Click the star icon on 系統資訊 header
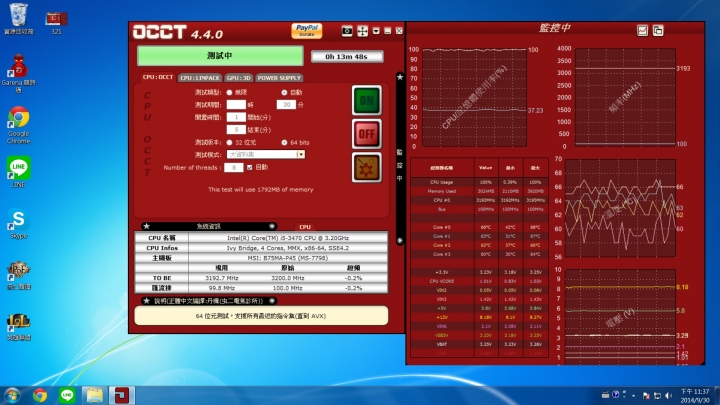 [x=146, y=226]
